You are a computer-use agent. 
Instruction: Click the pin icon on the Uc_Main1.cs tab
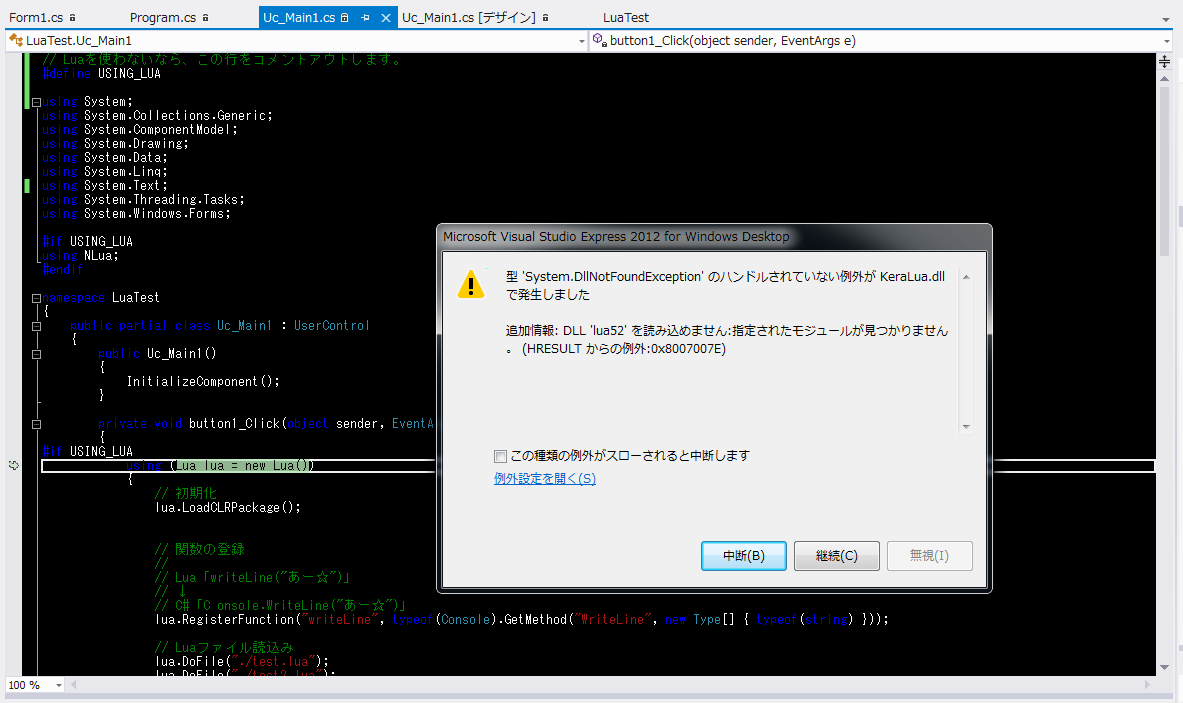365,17
